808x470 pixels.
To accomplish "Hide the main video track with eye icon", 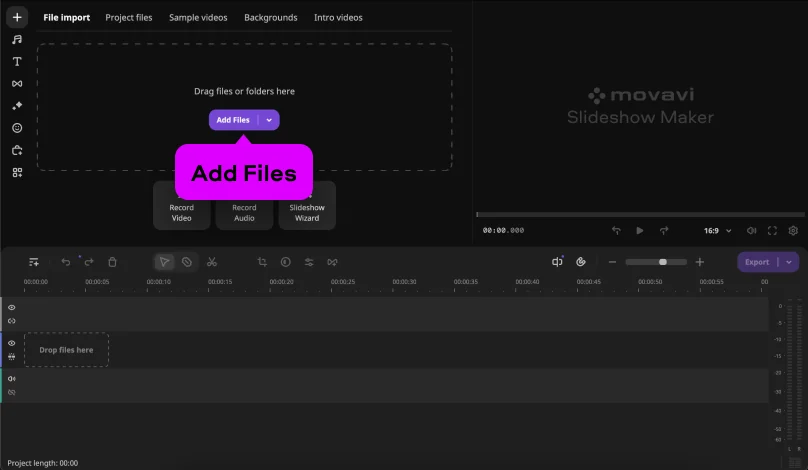I will 12,343.
